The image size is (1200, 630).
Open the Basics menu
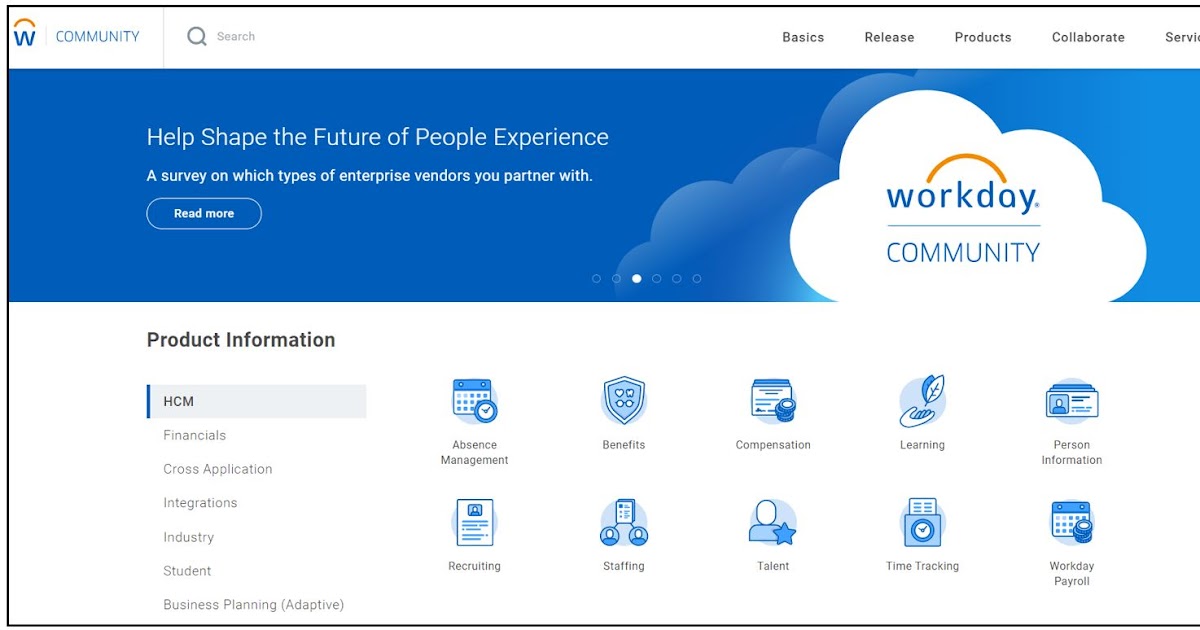[803, 37]
